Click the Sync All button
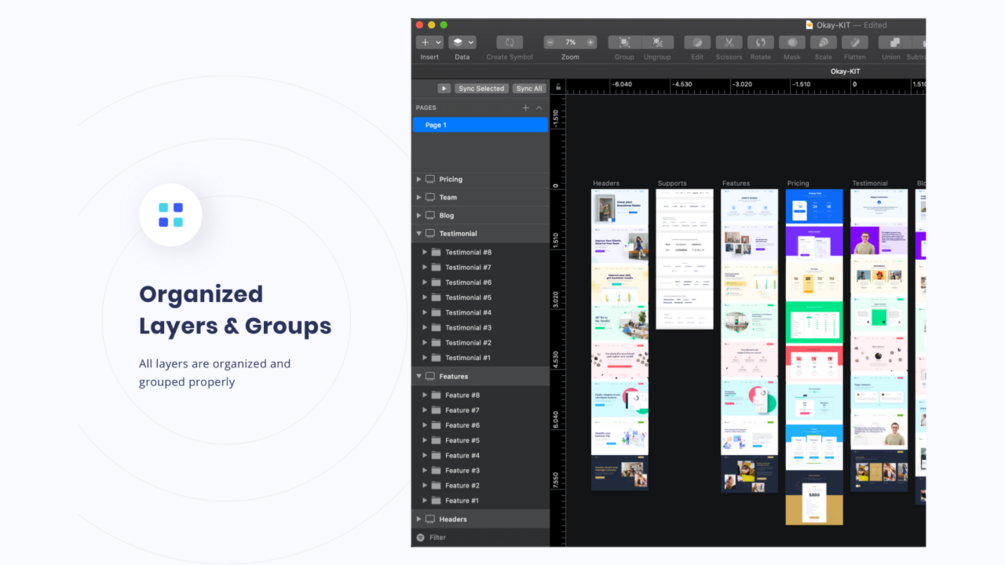The image size is (1005, 565). [529, 88]
